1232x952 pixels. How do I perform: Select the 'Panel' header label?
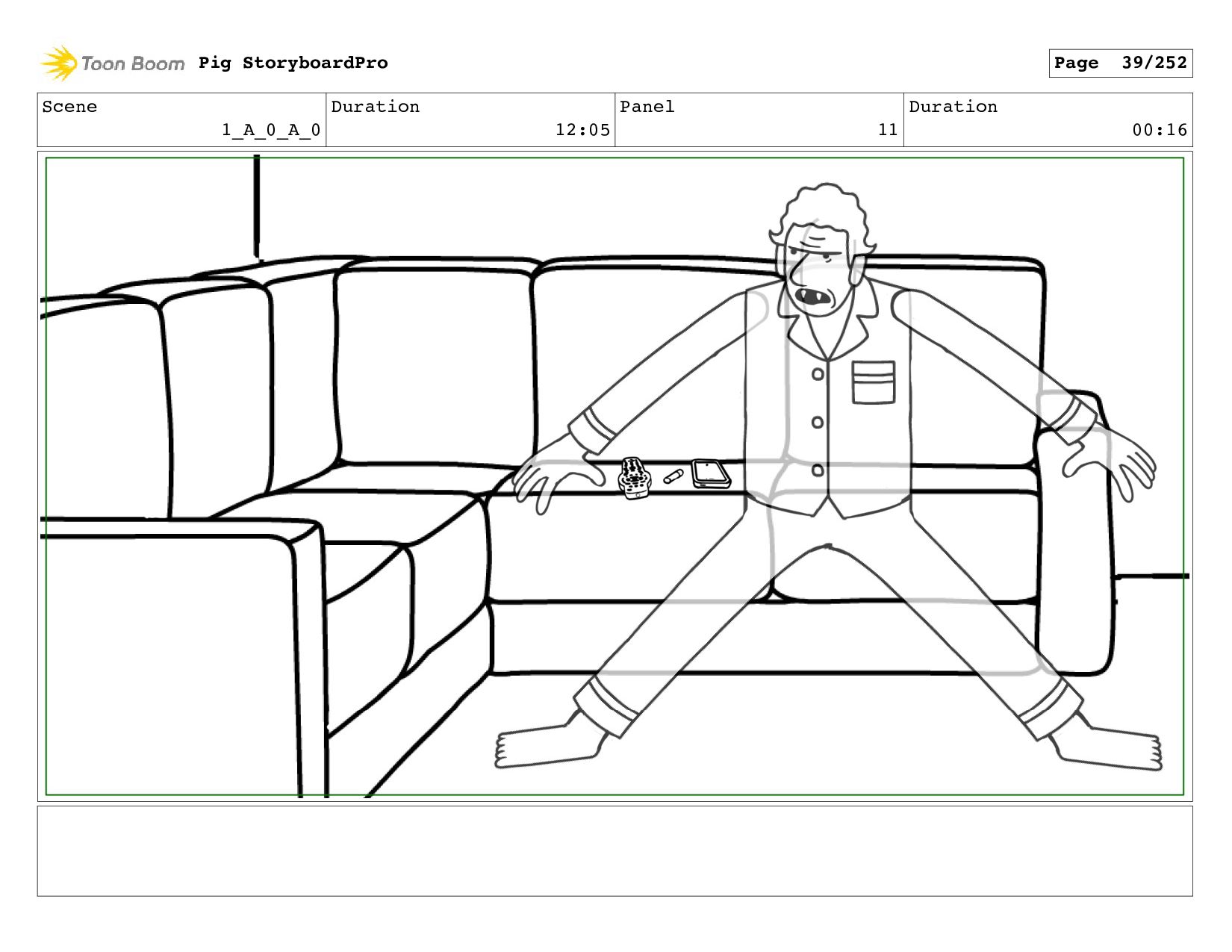point(647,107)
